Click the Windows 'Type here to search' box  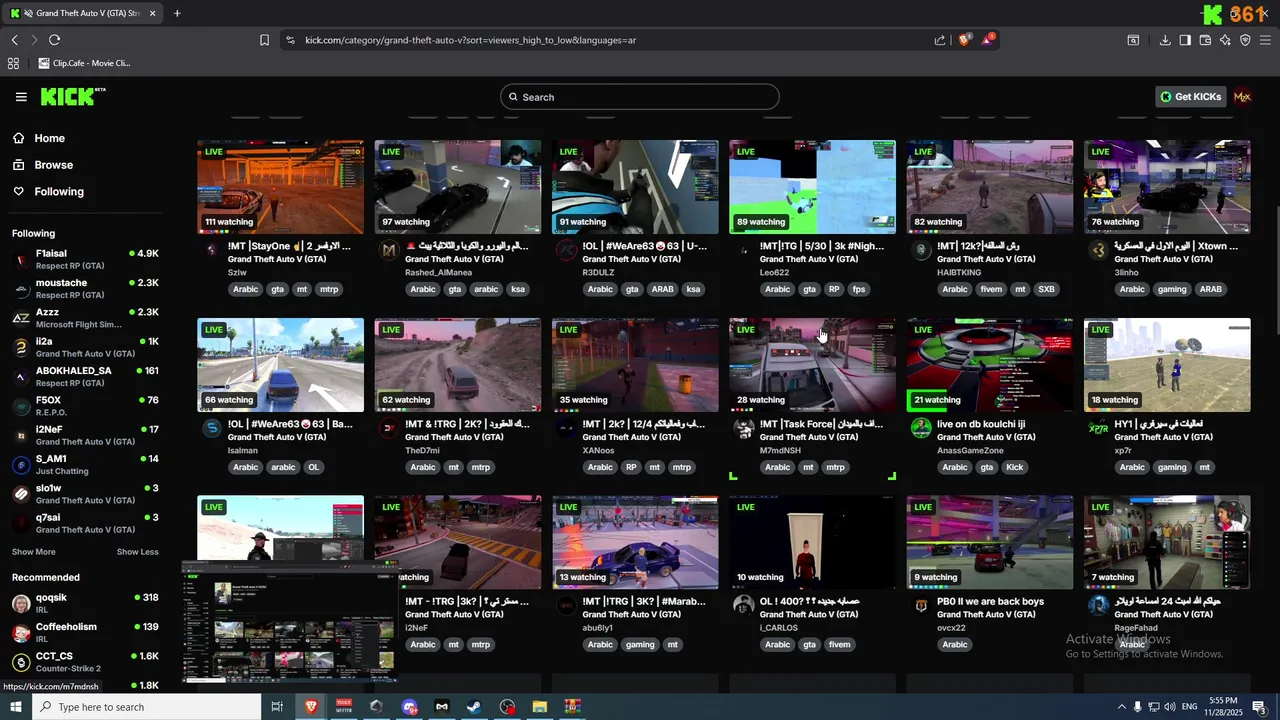pyautogui.click(x=146, y=707)
